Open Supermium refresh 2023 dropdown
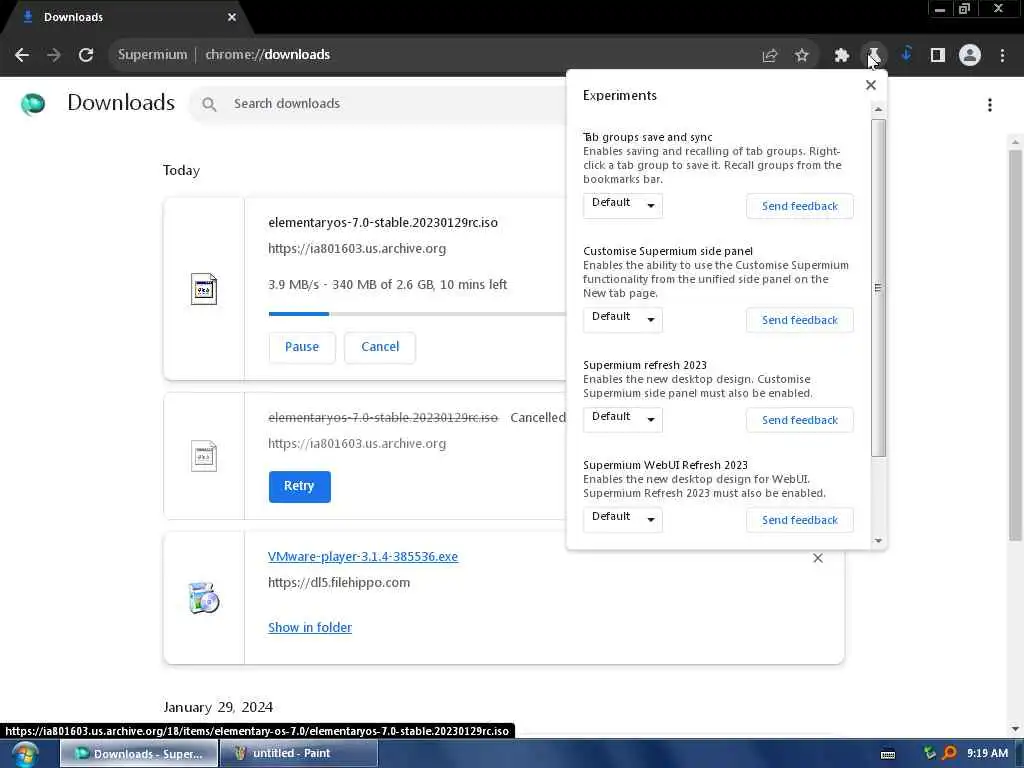The height and width of the screenshot is (768, 1024). pyautogui.click(x=622, y=419)
